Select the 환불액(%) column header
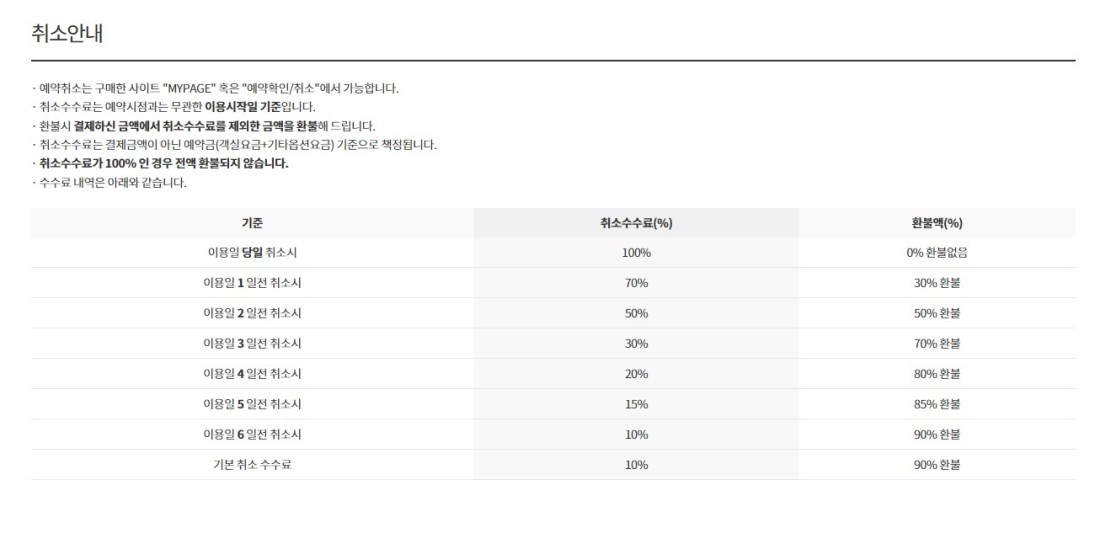1100x560 pixels. click(x=937, y=223)
